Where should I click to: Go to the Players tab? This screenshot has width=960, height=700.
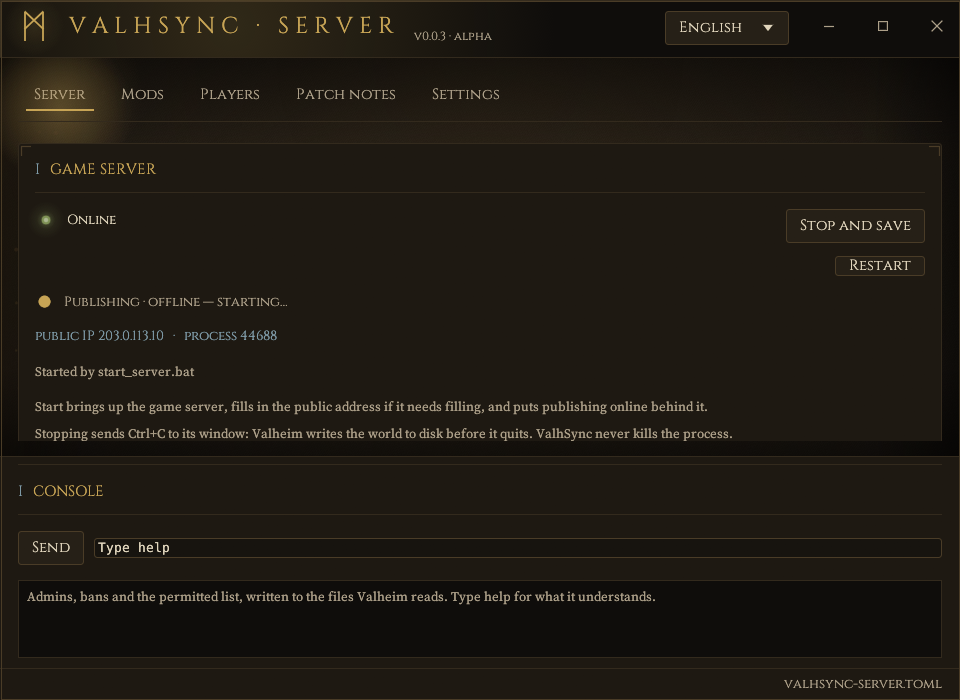coord(230,94)
